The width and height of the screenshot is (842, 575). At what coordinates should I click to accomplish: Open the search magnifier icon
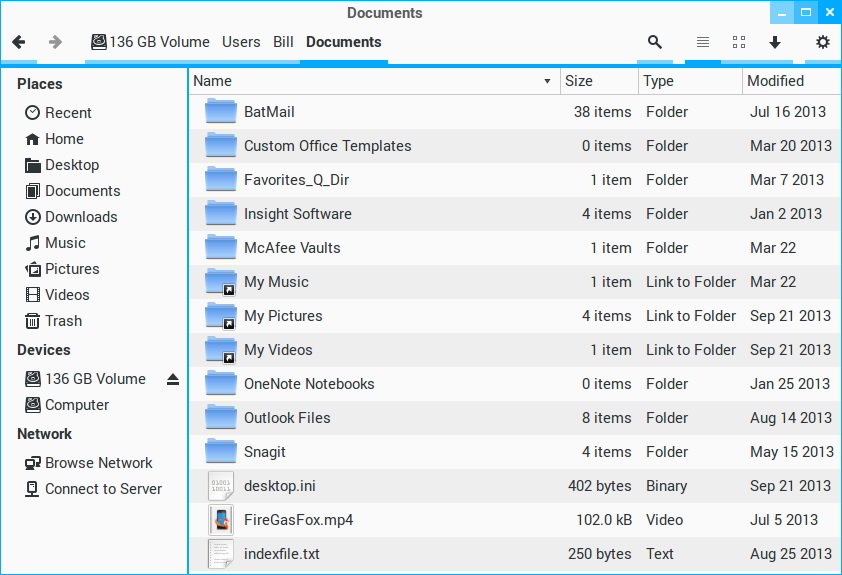pos(654,42)
